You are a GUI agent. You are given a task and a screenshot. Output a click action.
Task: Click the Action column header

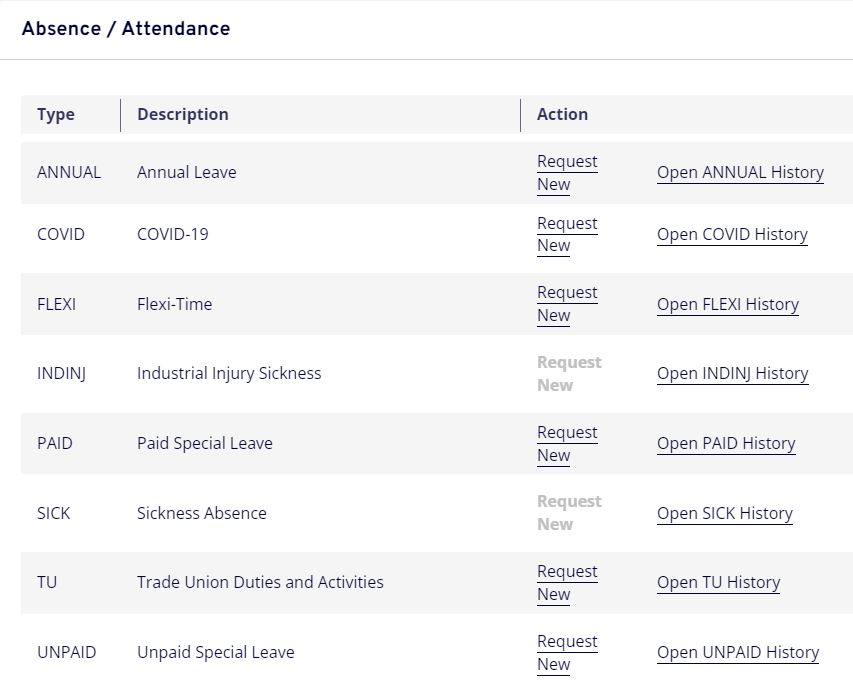tap(562, 115)
